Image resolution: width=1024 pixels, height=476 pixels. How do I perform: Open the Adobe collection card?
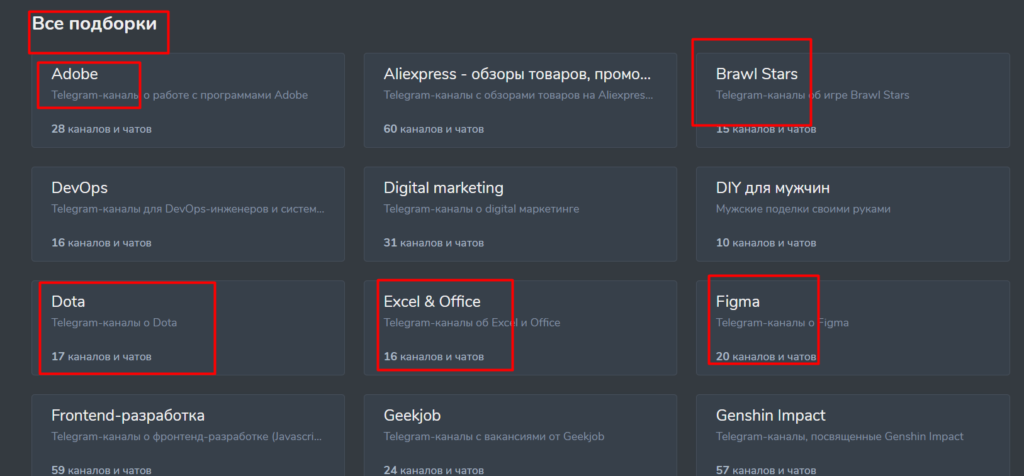coord(188,100)
